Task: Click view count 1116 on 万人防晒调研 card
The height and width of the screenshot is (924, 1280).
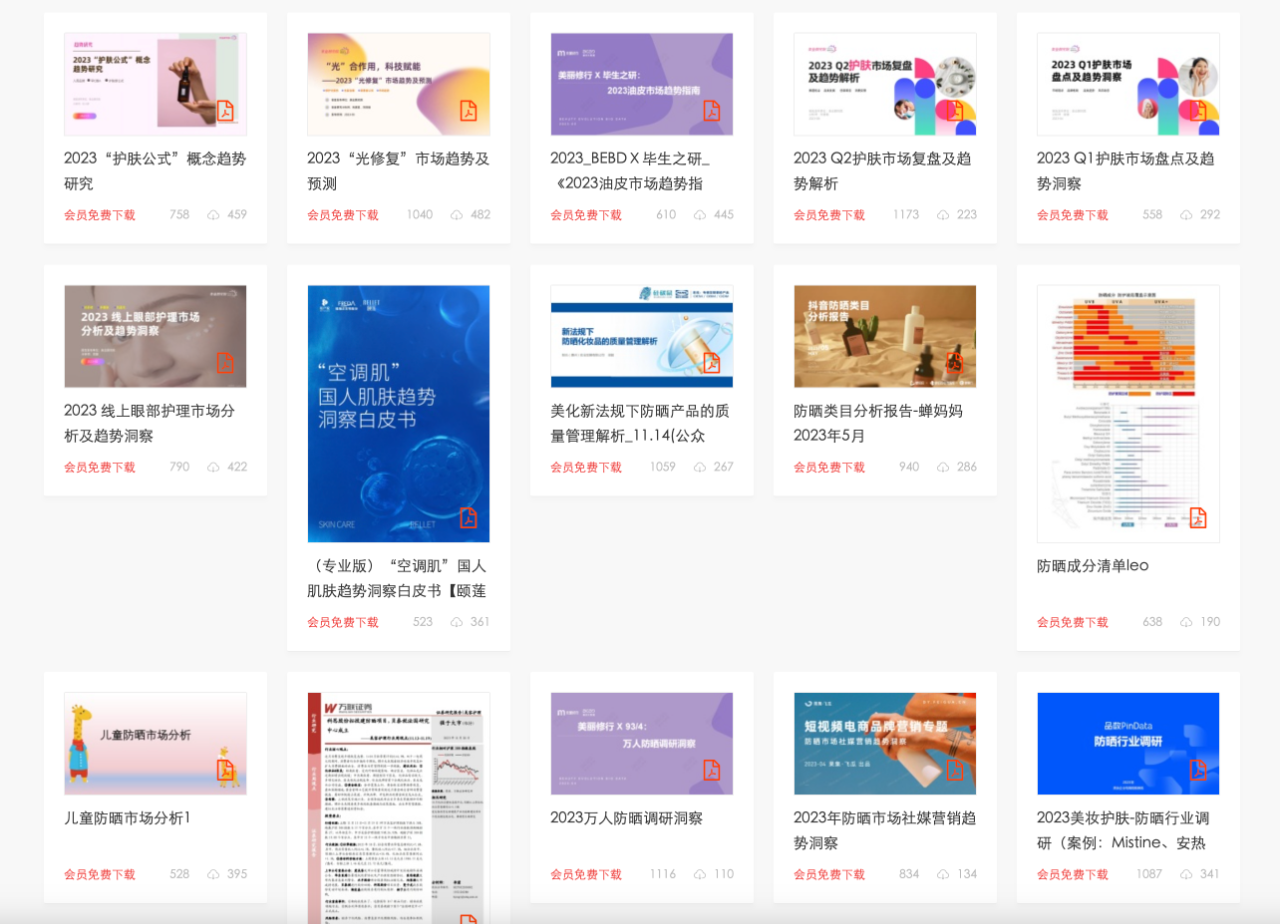Action: [x=663, y=874]
